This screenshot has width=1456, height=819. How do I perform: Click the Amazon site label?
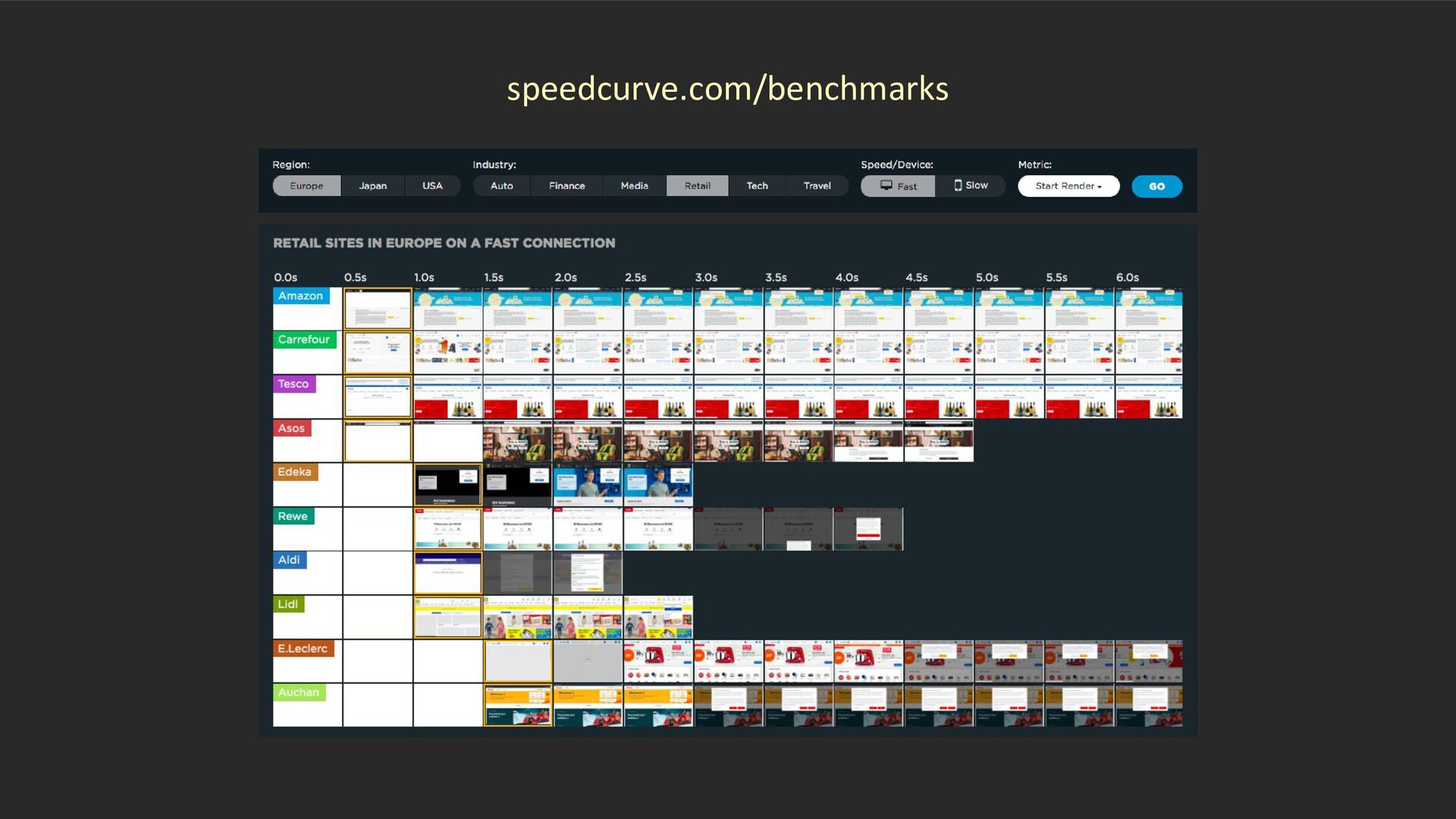(x=301, y=296)
